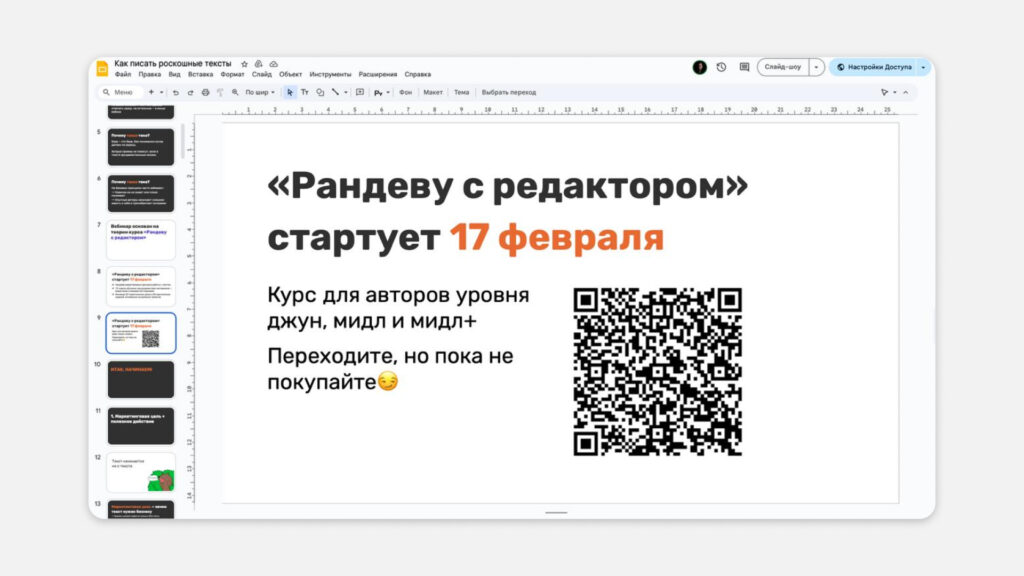Click the orange text '17 февраля'
Screen dimensions: 1024x576
pyautogui.click(x=556, y=237)
